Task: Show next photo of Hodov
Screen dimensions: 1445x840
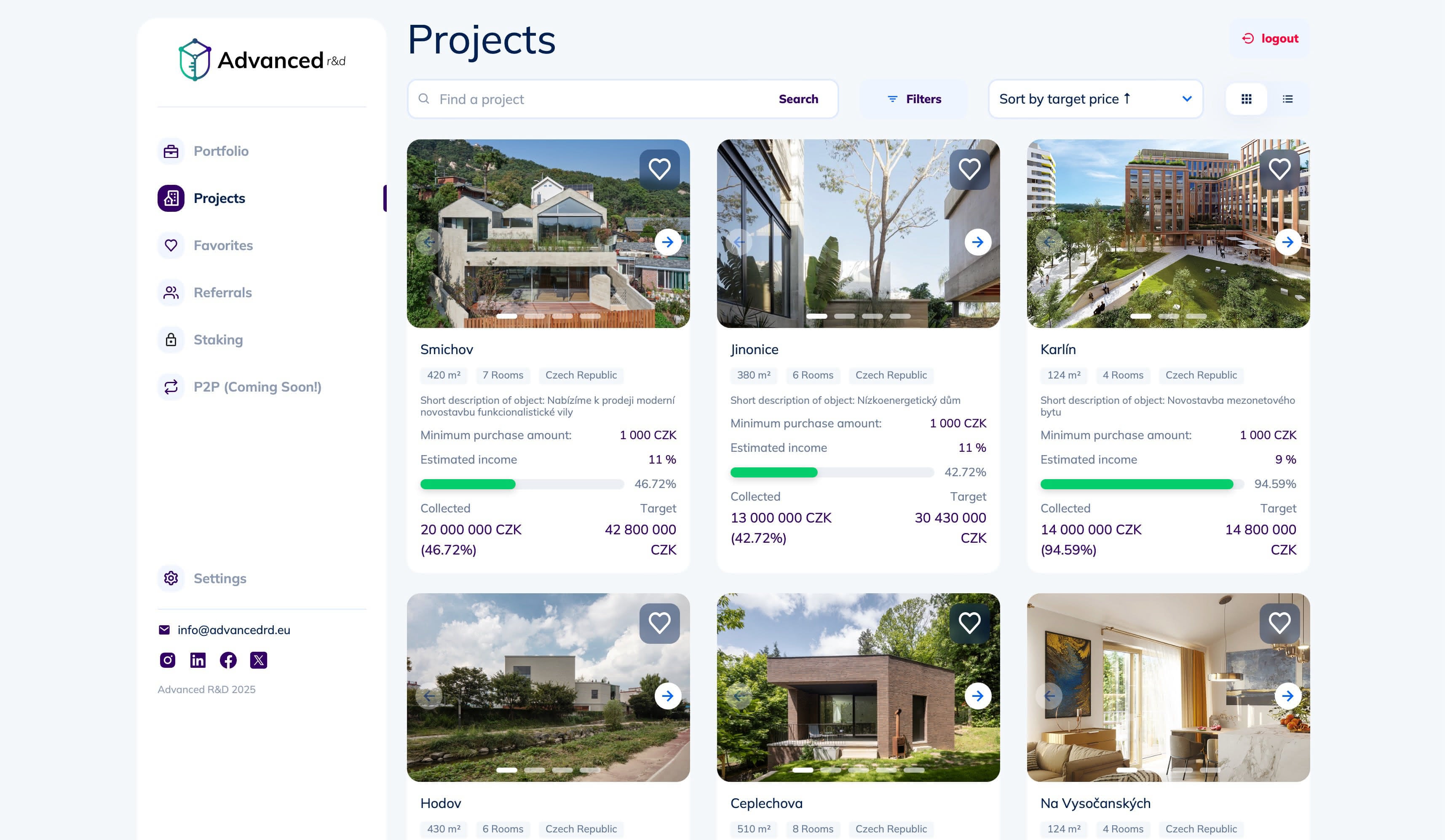Action: [668, 696]
